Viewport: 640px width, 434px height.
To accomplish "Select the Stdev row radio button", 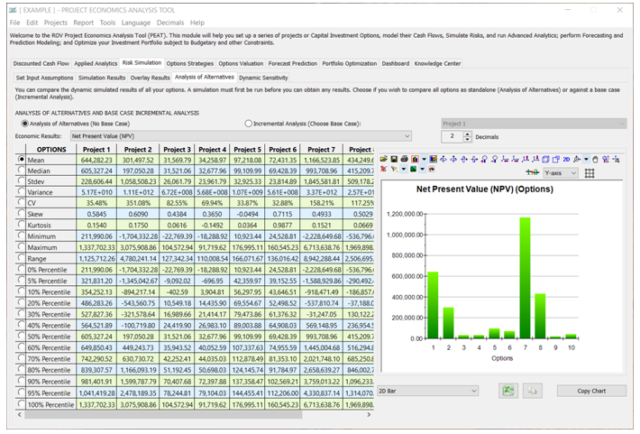I will click(21, 180).
